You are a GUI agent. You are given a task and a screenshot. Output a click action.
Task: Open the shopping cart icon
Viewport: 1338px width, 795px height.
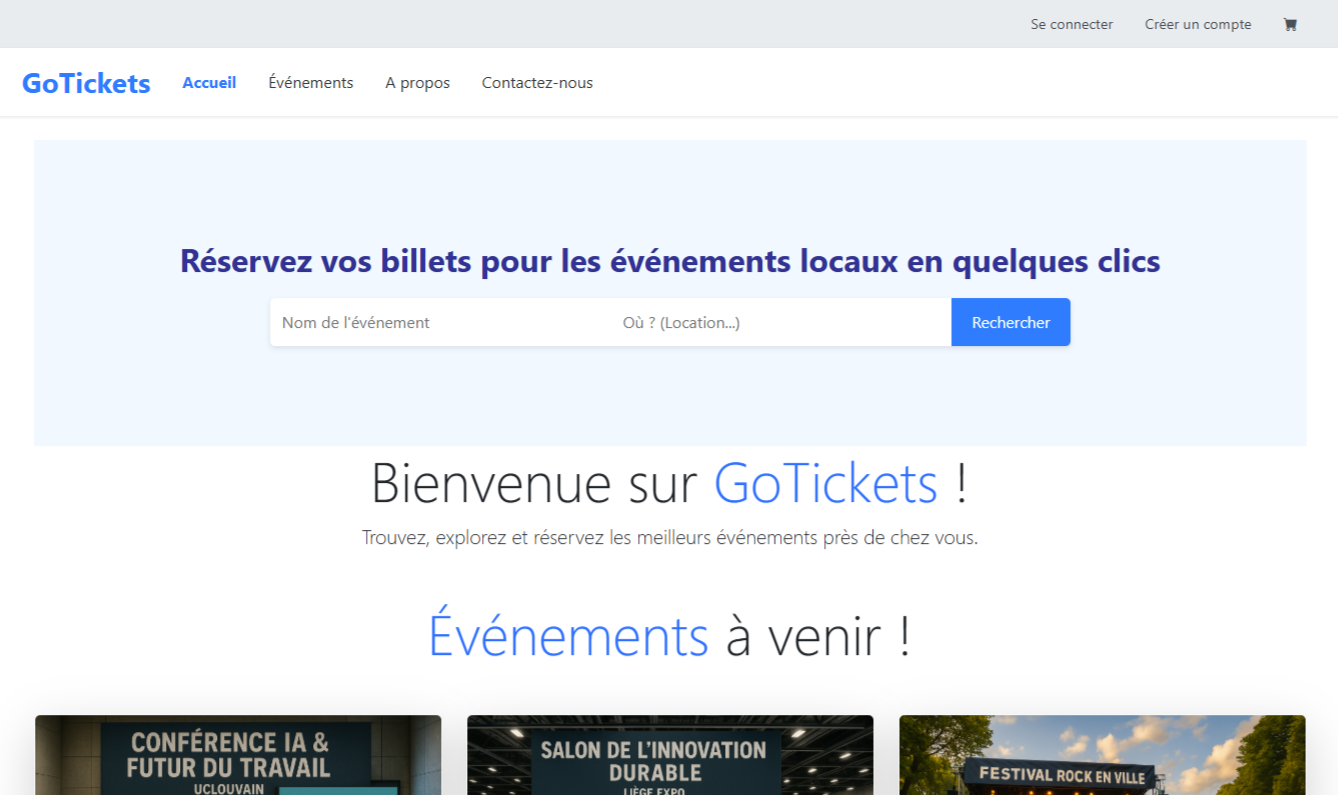pos(1290,24)
